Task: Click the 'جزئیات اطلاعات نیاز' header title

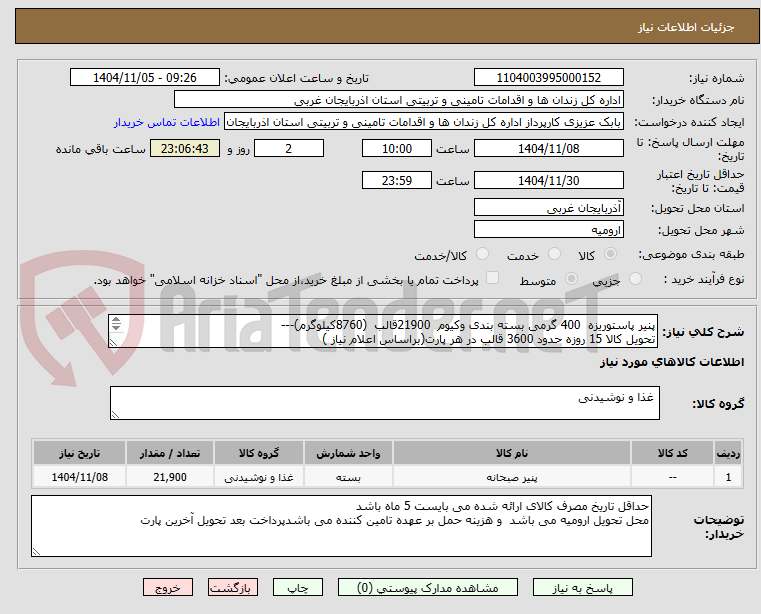Action: point(686,27)
